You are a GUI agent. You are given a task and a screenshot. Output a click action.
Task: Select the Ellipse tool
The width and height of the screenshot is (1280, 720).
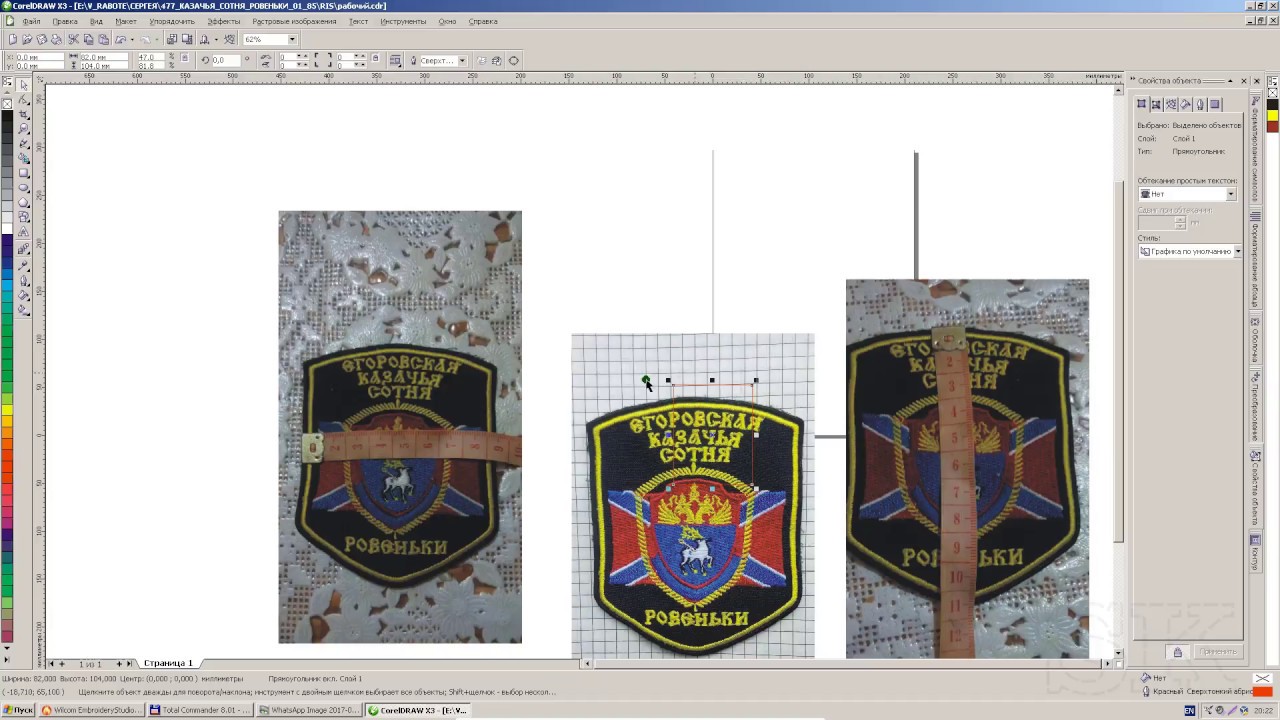(x=24, y=187)
